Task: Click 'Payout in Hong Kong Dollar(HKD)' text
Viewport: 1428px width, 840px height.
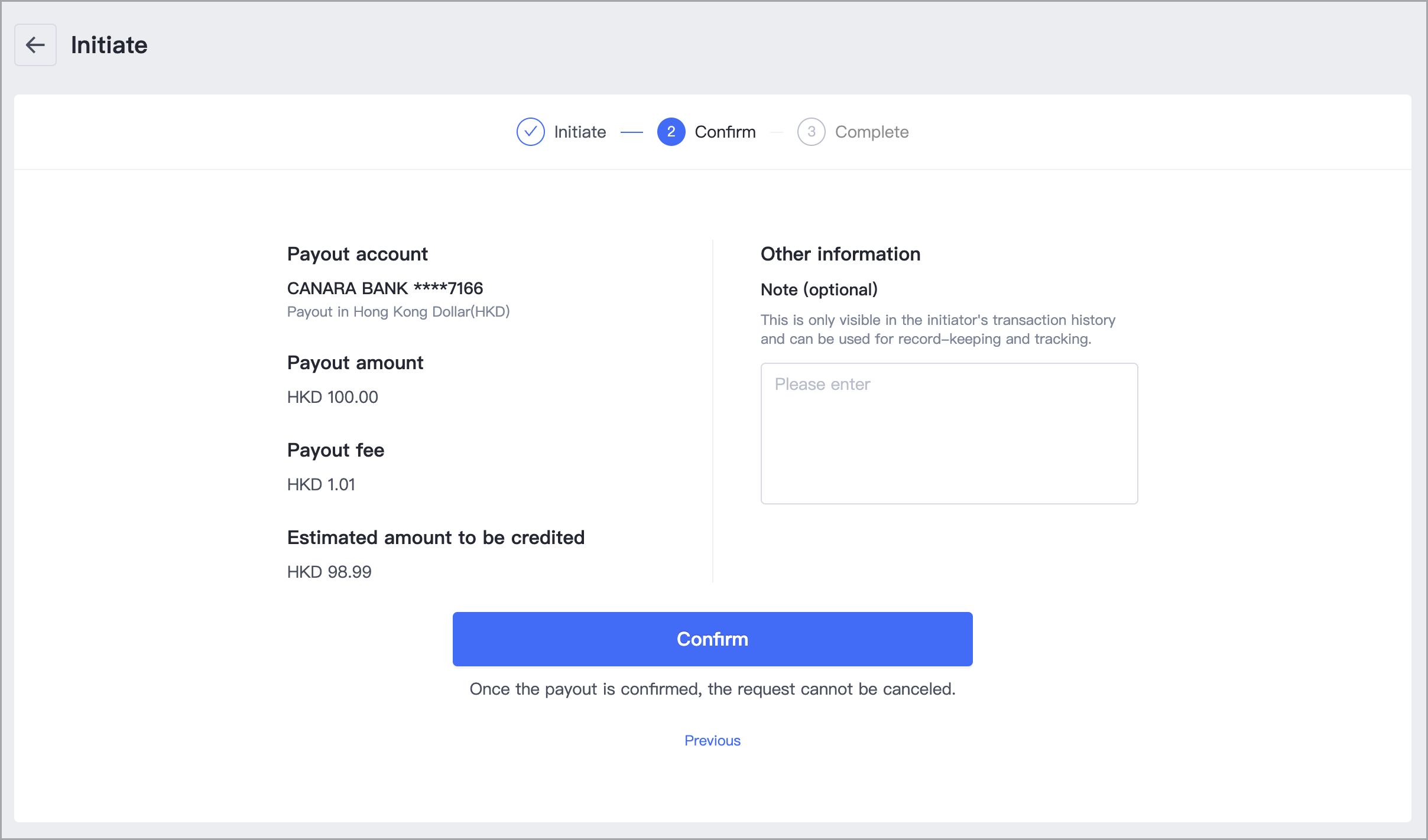Action: [x=398, y=312]
